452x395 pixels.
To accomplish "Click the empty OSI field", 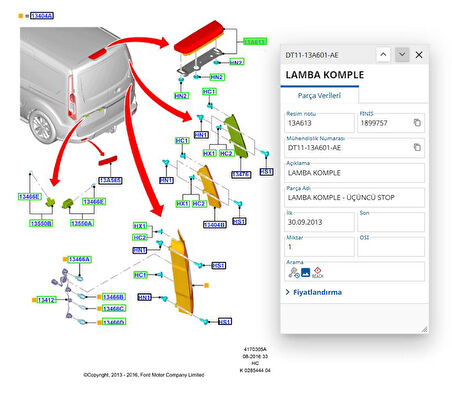I will [x=391, y=247].
